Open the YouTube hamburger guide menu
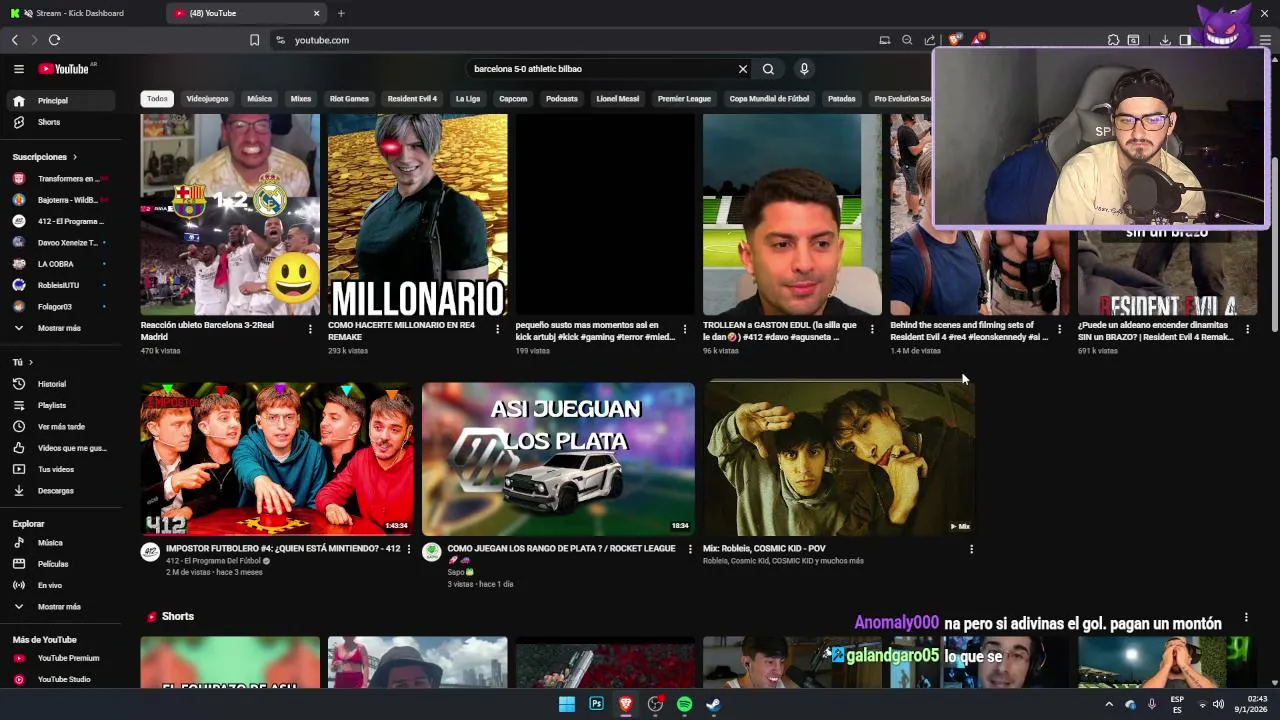The image size is (1280, 720). 18,69
